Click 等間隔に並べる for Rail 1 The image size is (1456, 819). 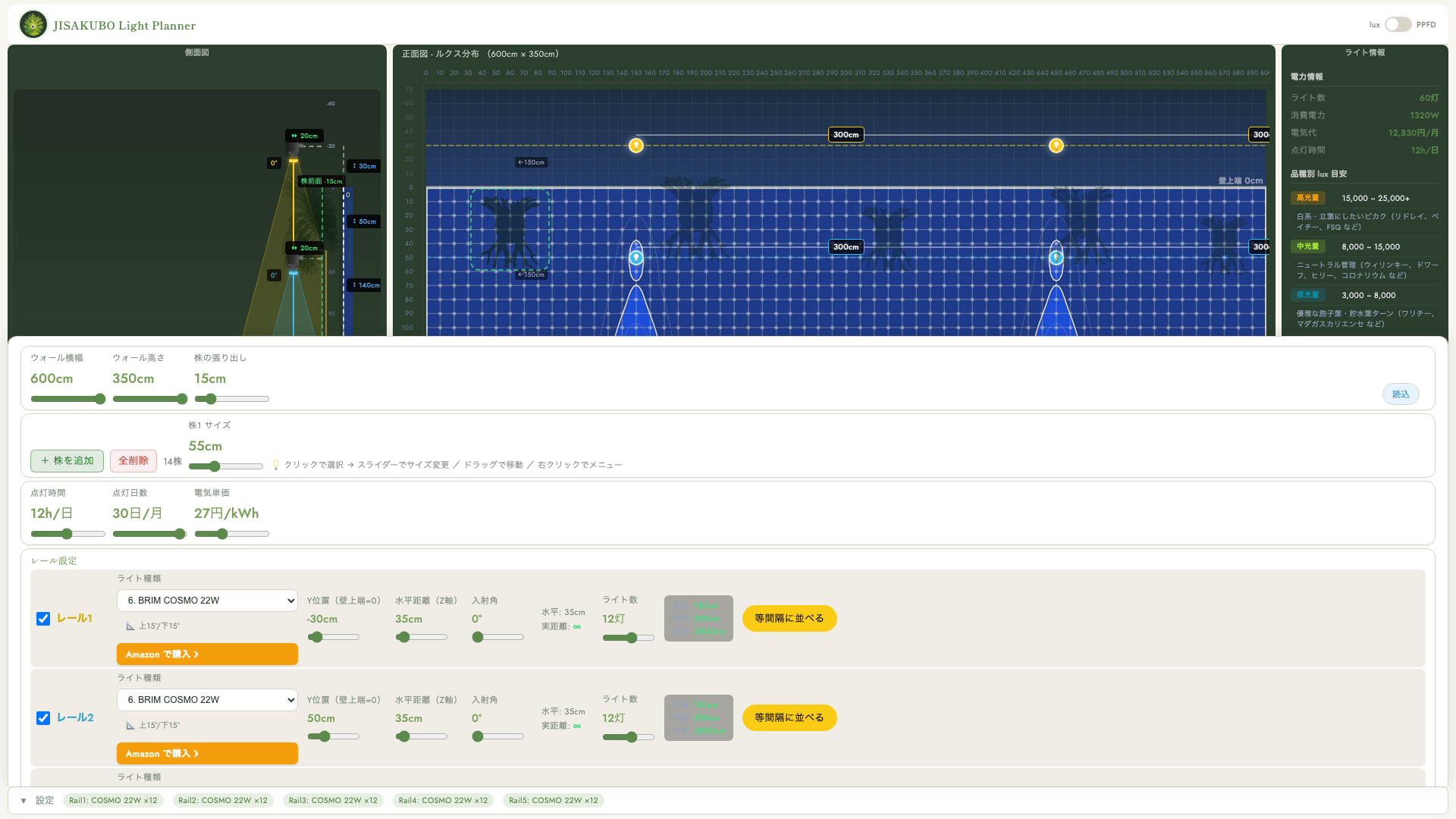coord(789,618)
